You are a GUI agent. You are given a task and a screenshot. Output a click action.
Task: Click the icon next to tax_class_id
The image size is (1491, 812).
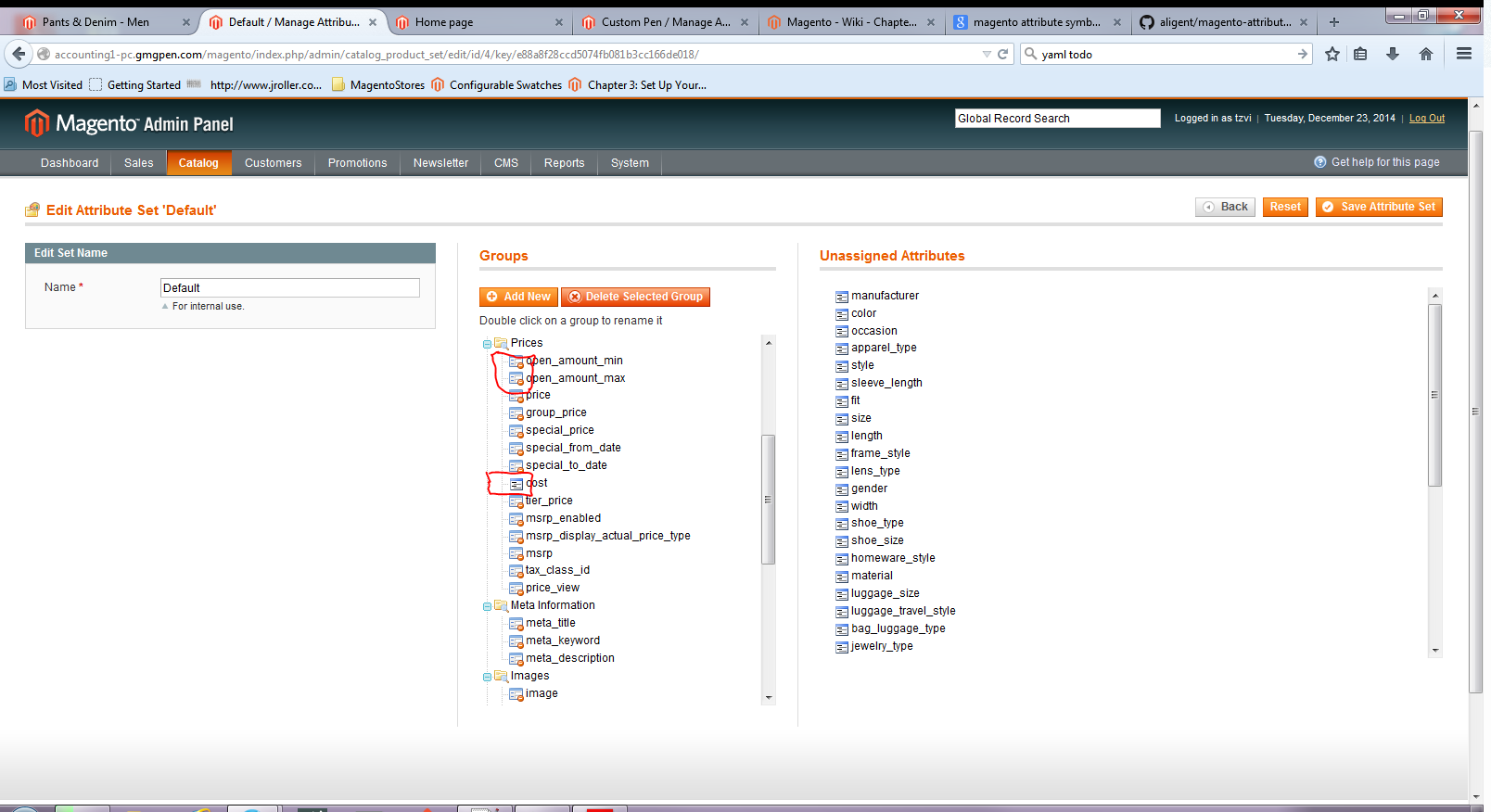[516, 571]
